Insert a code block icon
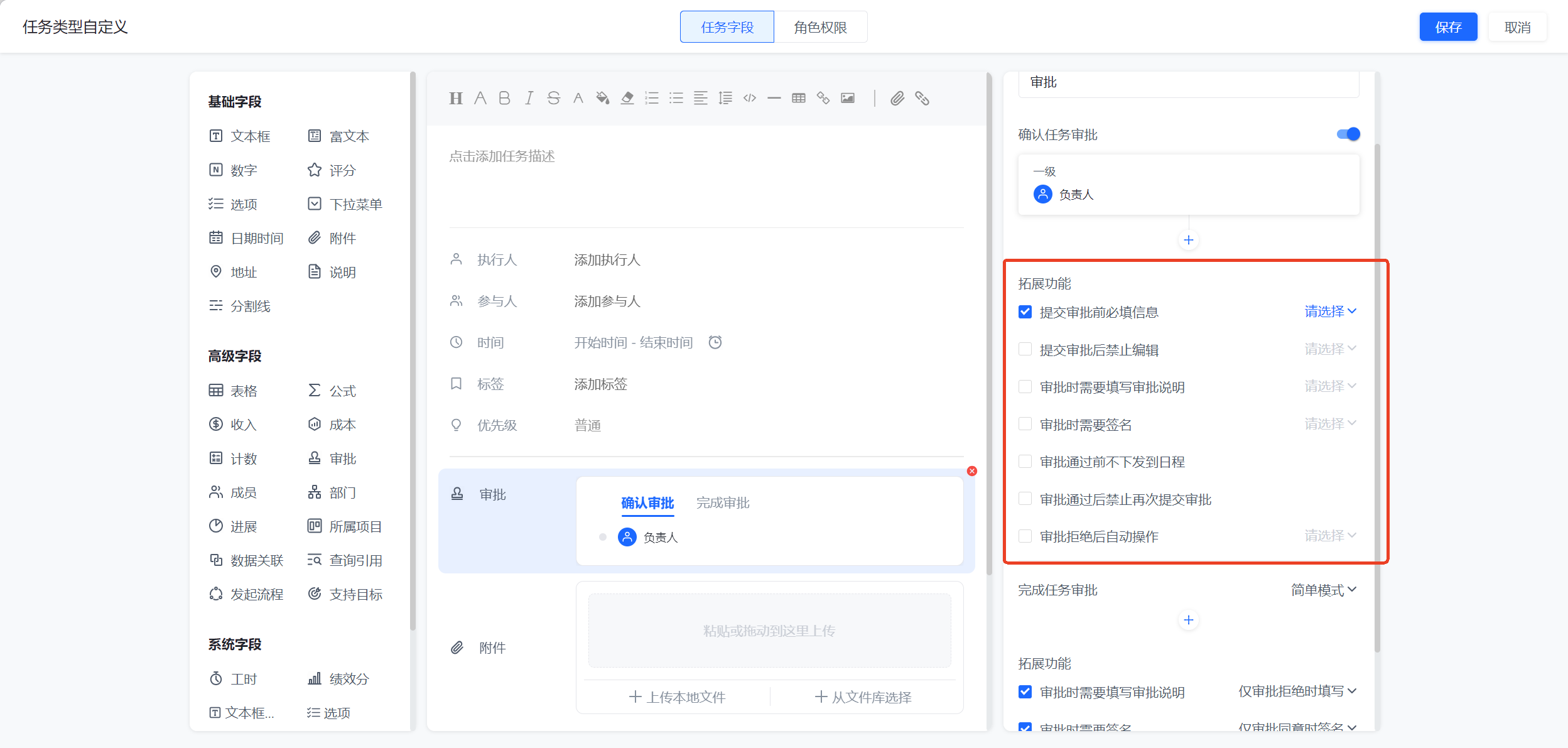This screenshot has height=748, width=1568. point(750,98)
